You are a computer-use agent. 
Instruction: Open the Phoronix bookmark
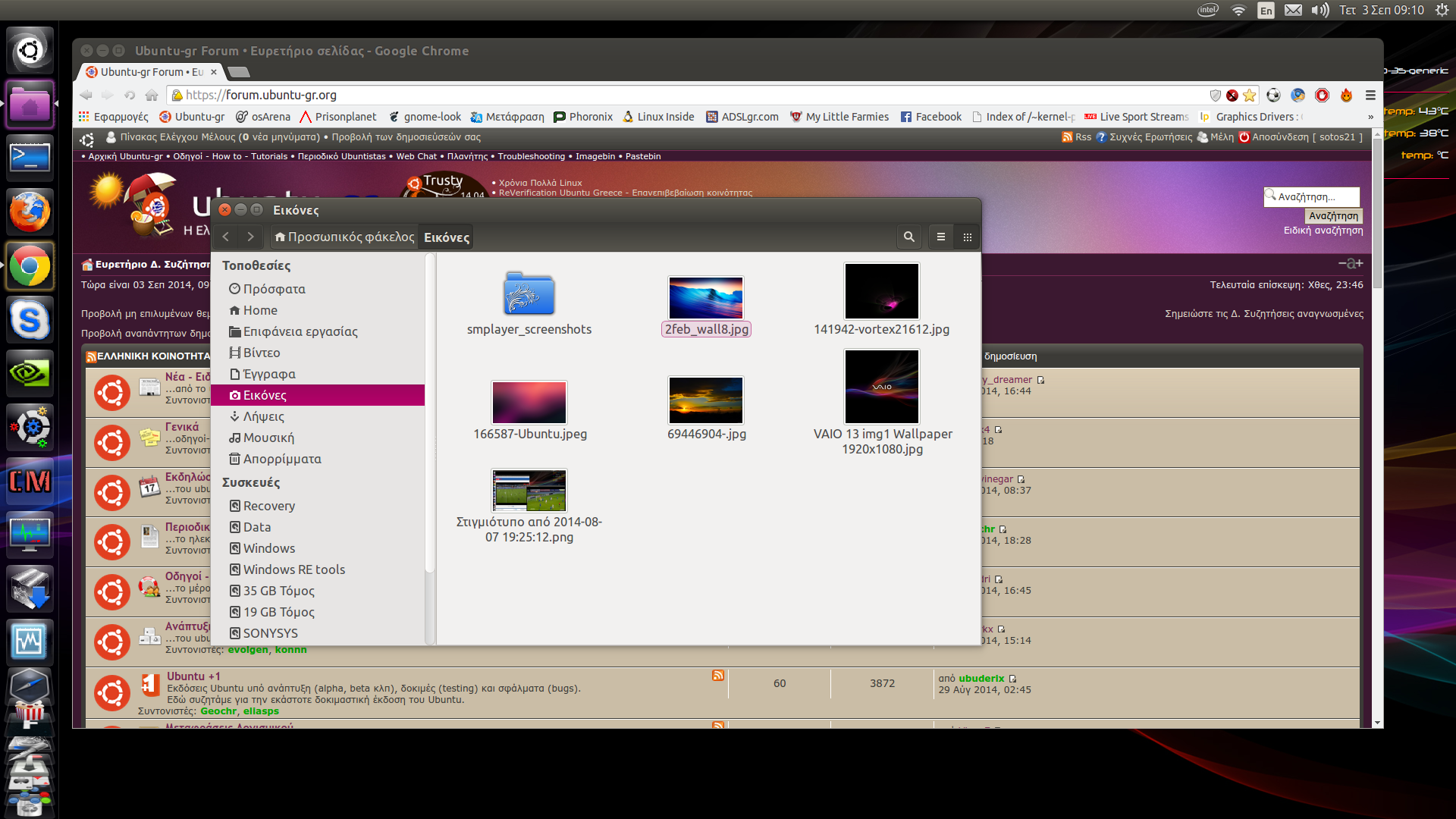pos(583,117)
